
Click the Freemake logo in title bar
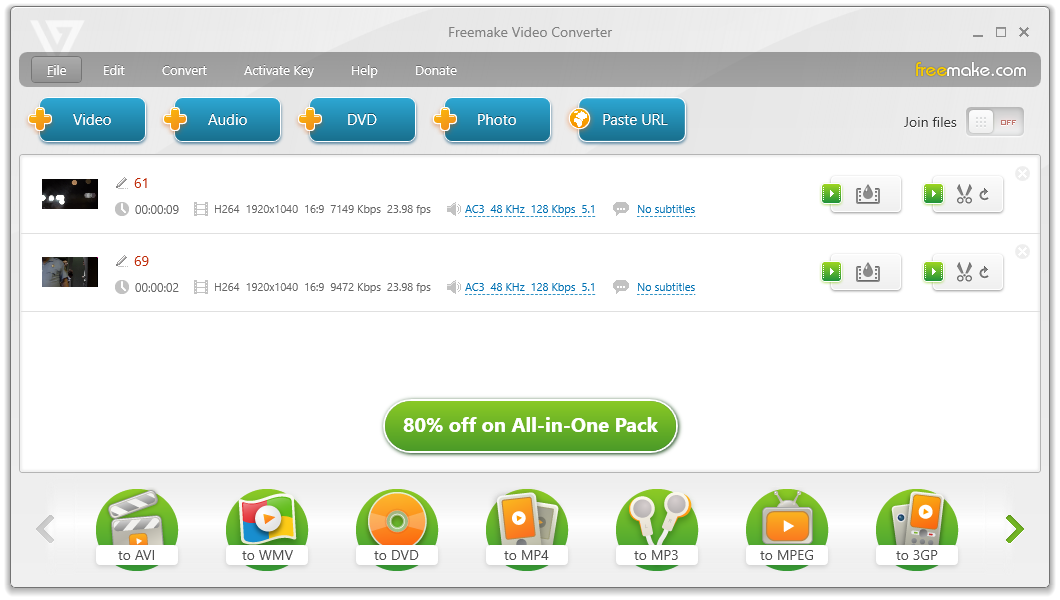coord(57,36)
